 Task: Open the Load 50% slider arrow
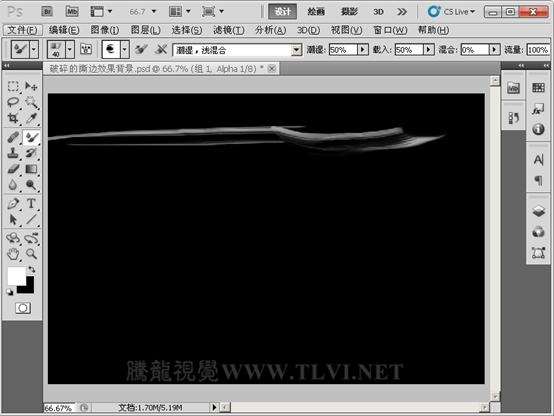428,50
